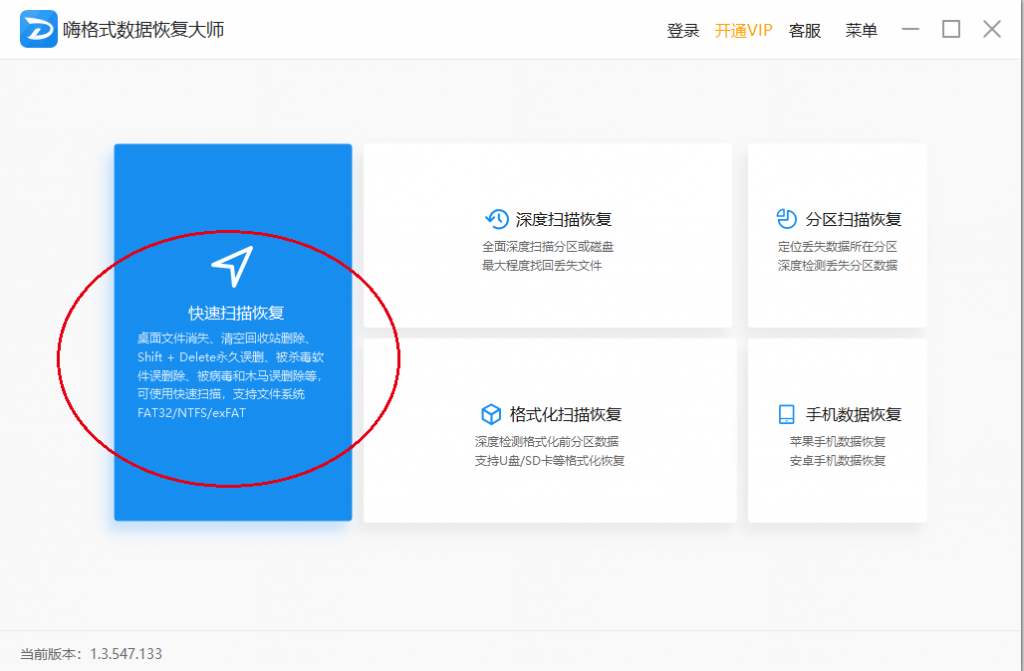Click text Shift + Delete永久误删
Image resolution: width=1024 pixels, height=671 pixels.
(x=200, y=357)
